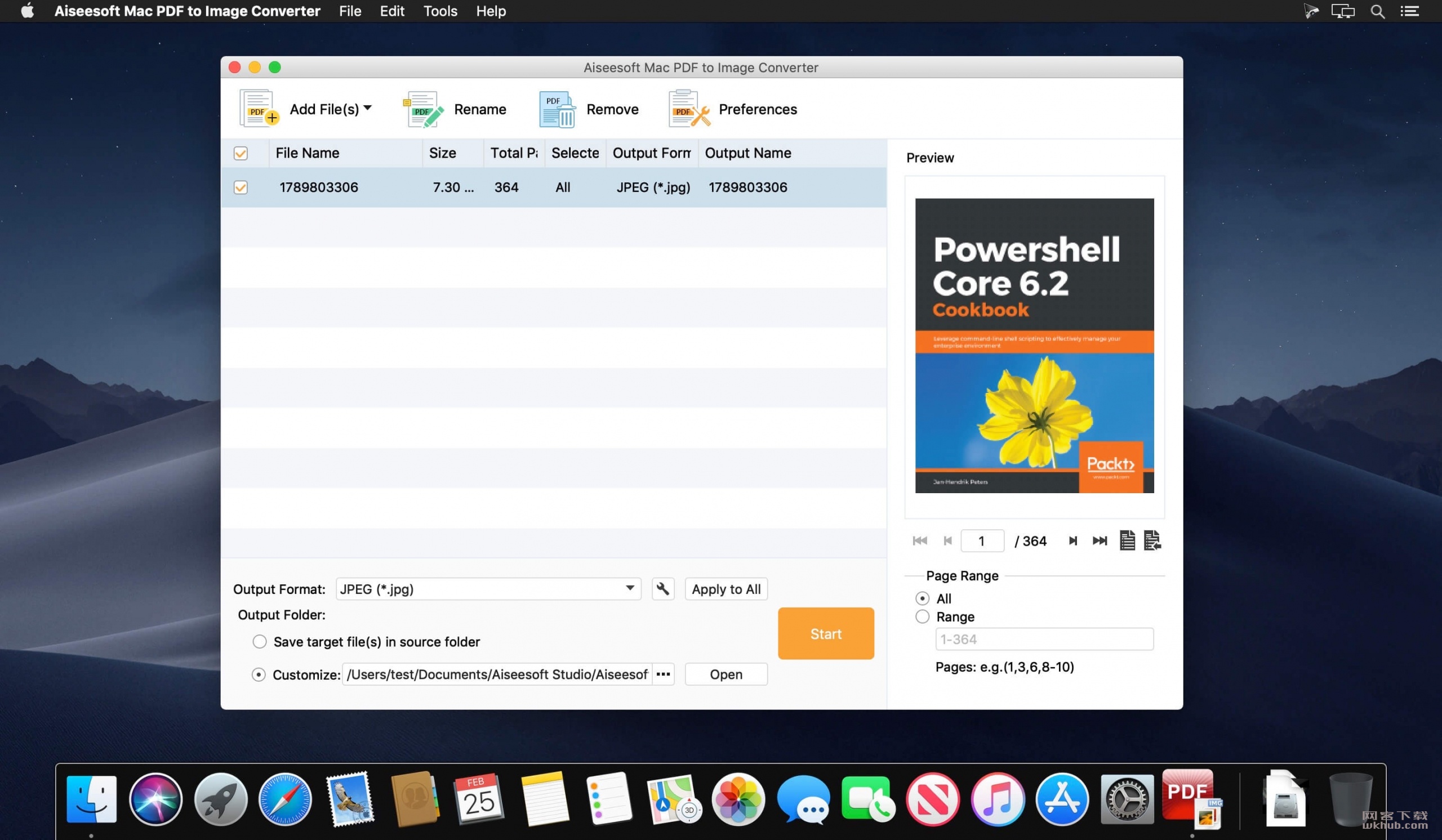Open Maps app in the dock

tap(674, 799)
